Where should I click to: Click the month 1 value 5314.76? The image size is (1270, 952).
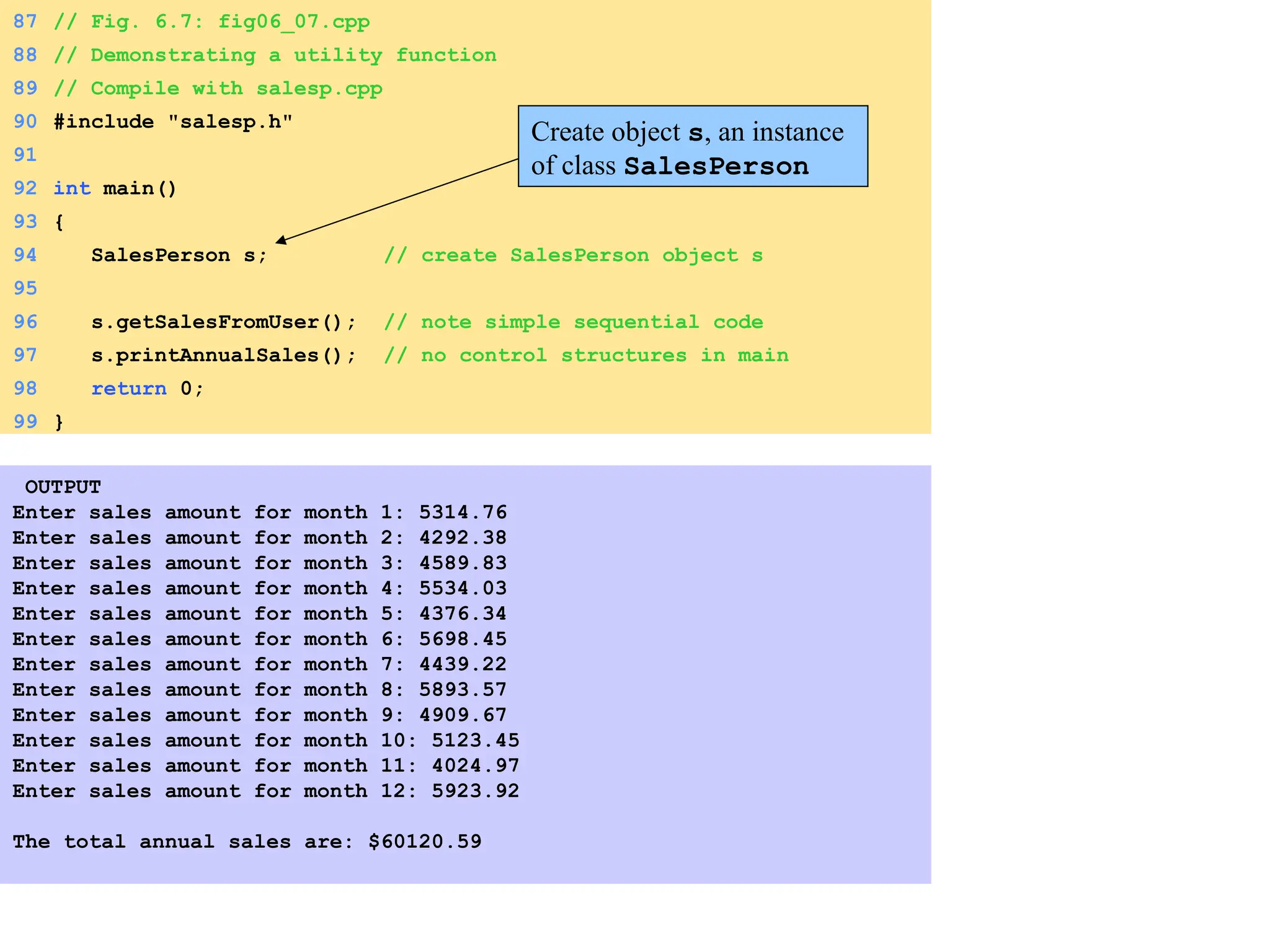tap(463, 513)
